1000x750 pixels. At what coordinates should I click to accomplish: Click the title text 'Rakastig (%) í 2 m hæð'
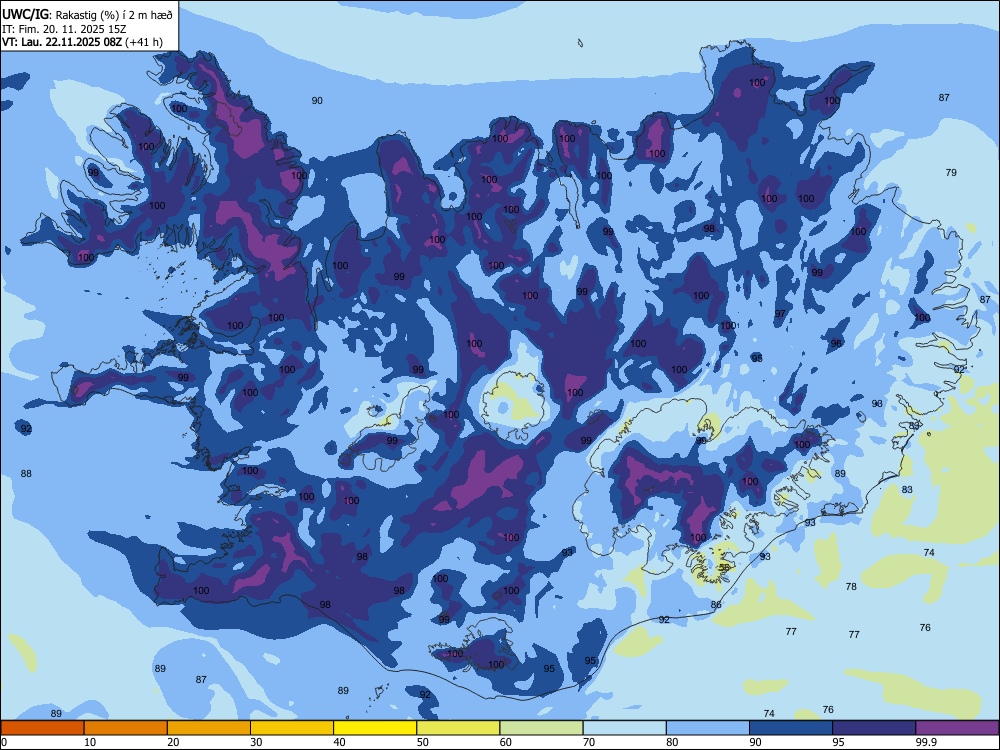pyautogui.click(x=114, y=15)
